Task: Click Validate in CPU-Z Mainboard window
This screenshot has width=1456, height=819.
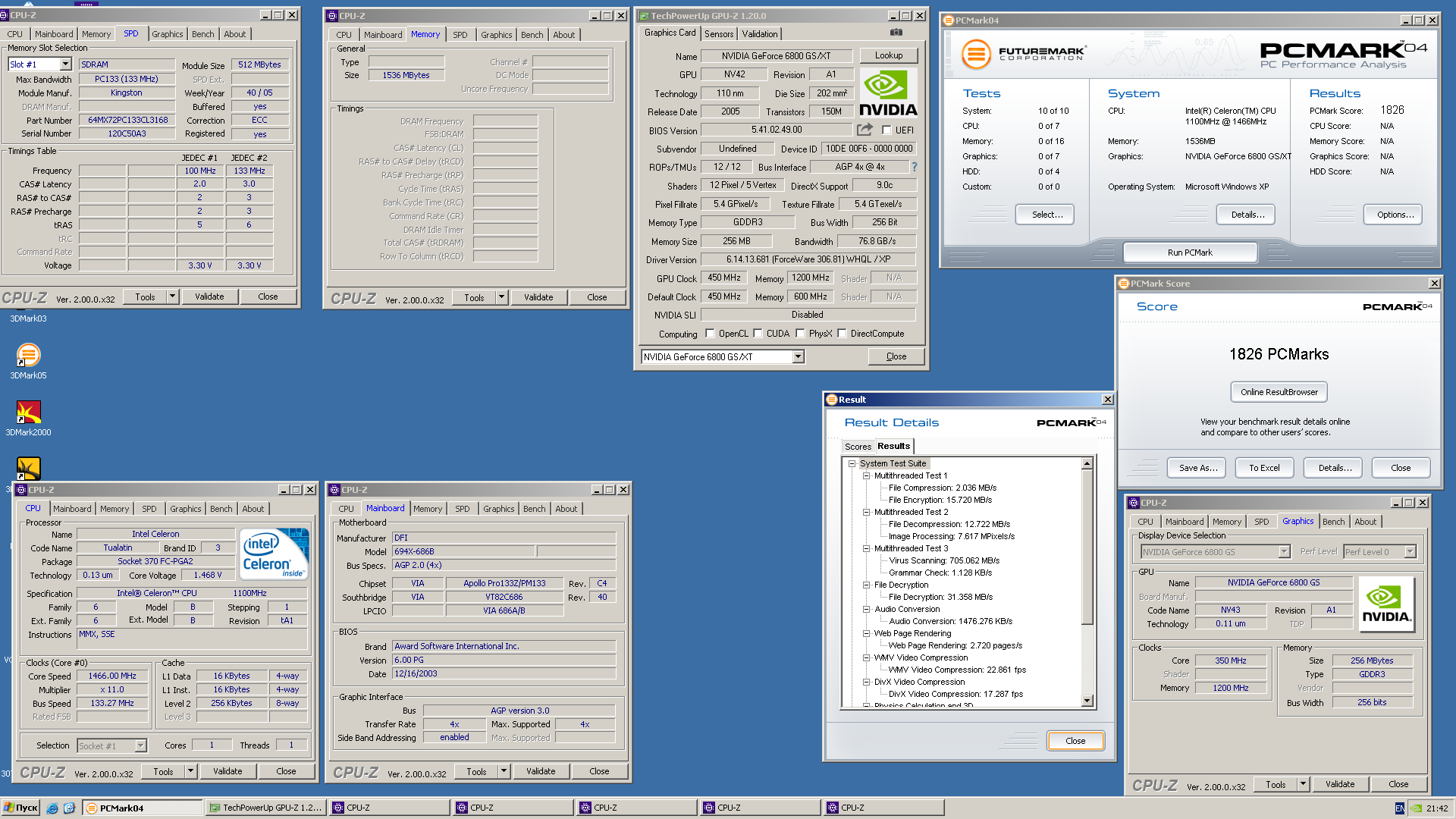Action: (541, 771)
